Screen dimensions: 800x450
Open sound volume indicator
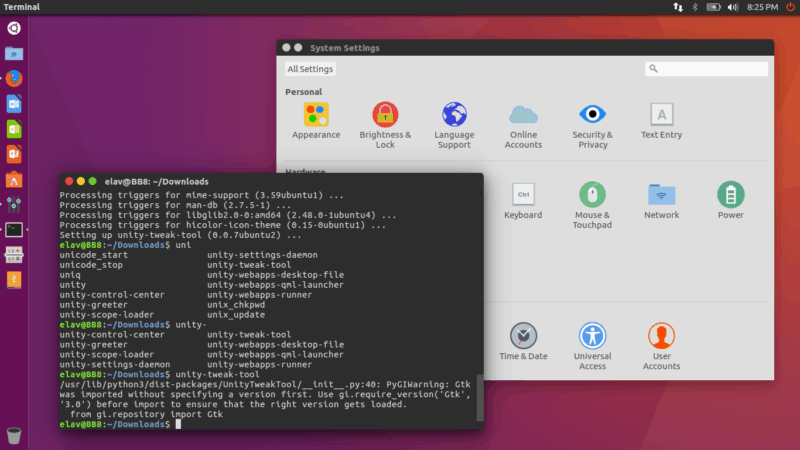[x=733, y=7]
